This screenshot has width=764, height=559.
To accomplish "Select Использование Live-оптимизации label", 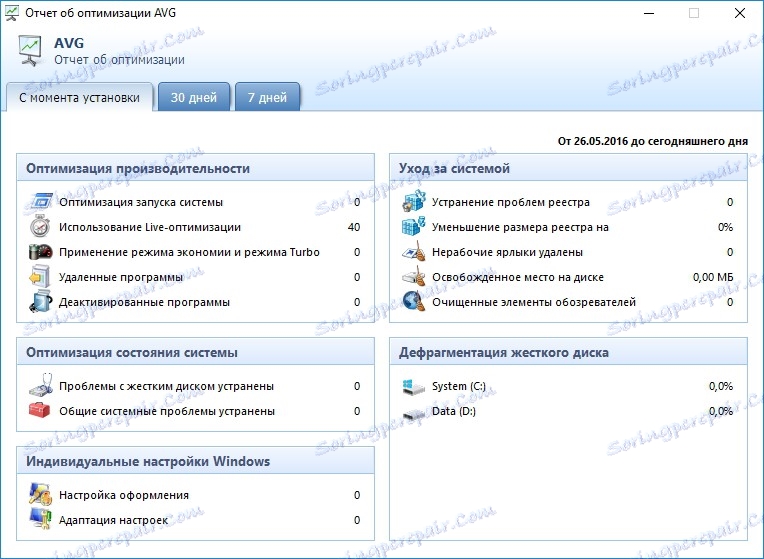I will pos(150,227).
